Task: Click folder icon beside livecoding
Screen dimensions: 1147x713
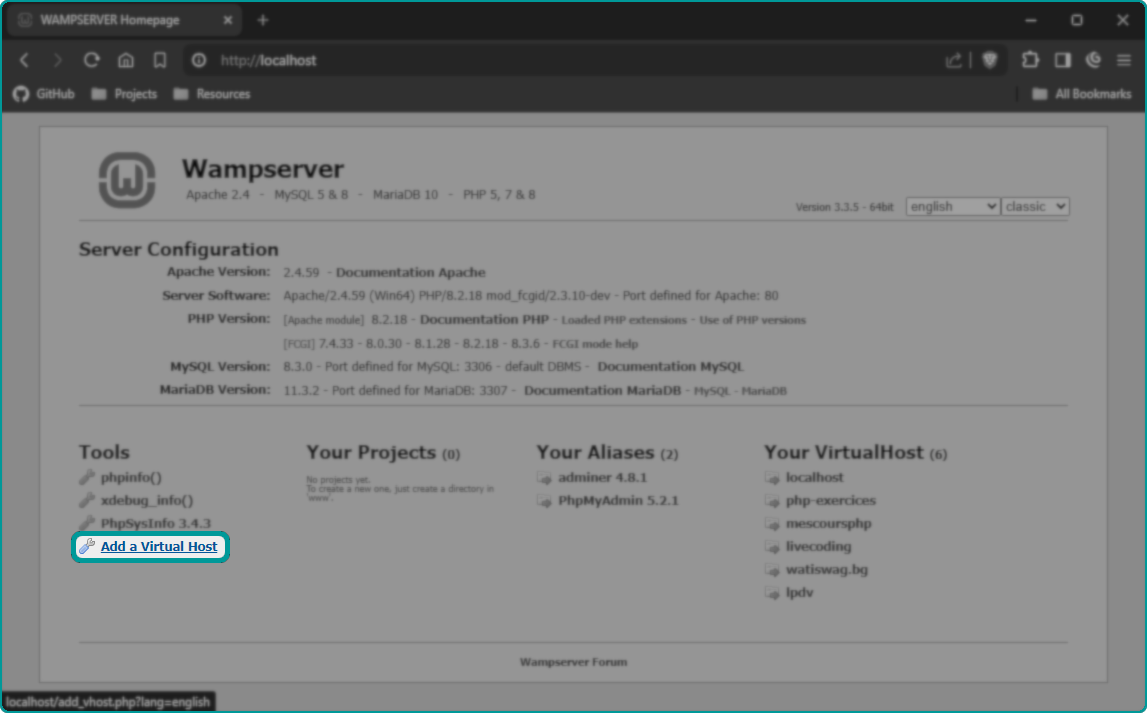Action: (x=772, y=547)
